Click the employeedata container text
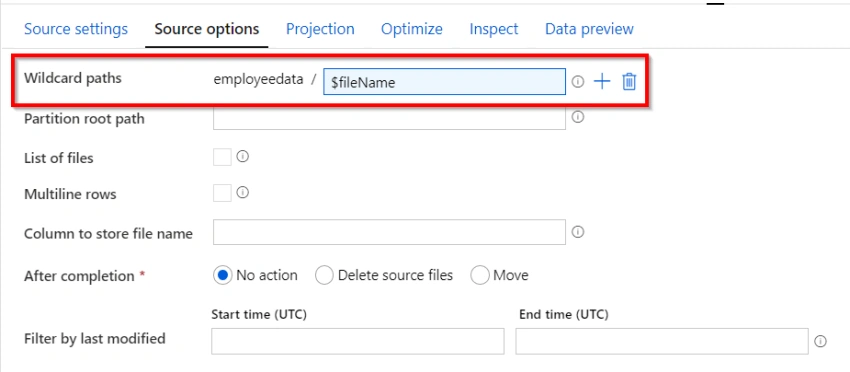850x372 pixels. point(258,80)
